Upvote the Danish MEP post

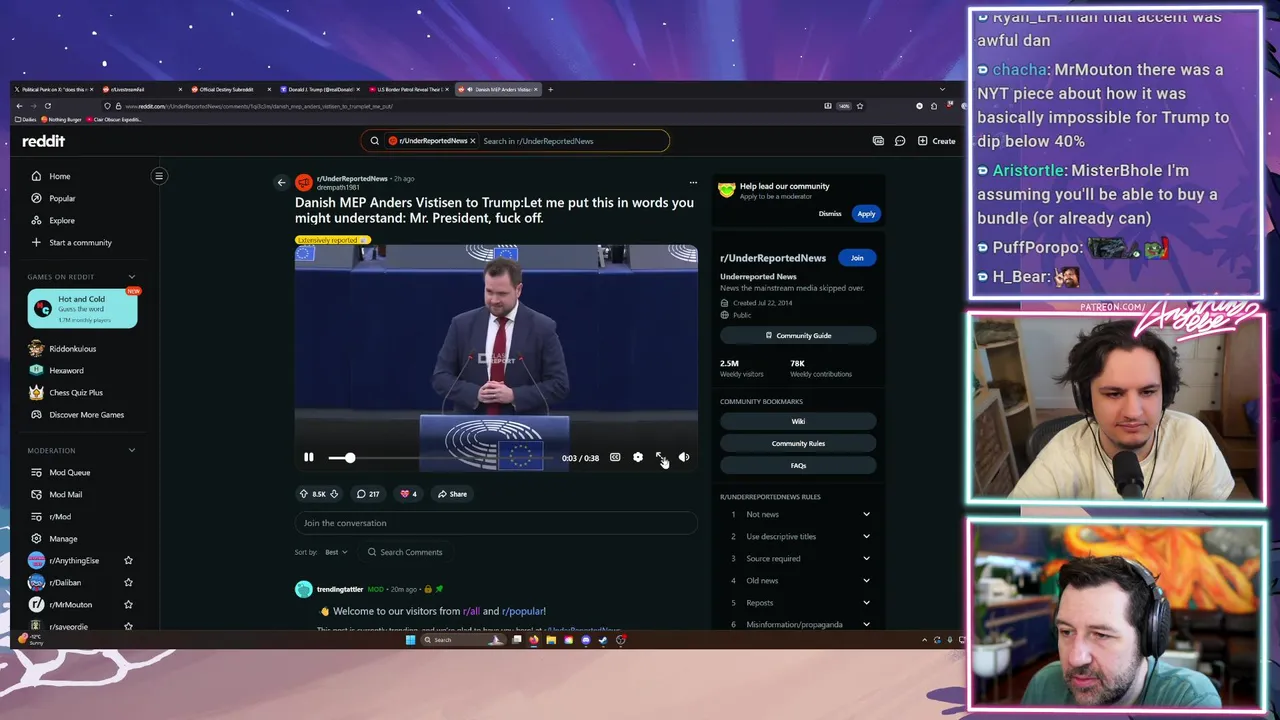(x=304, y=494)
